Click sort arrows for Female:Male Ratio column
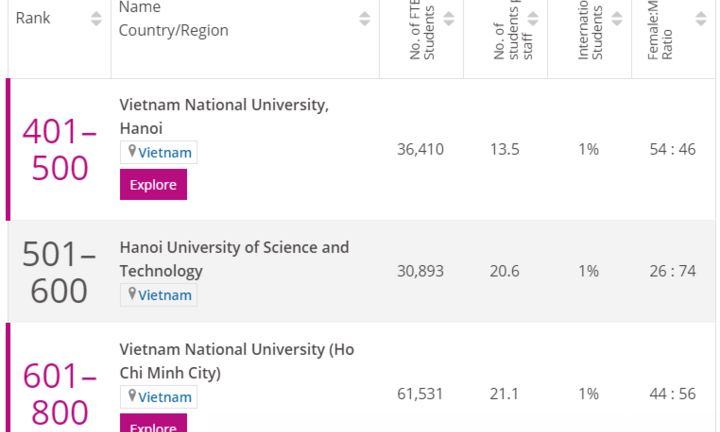 click(701, 18)
